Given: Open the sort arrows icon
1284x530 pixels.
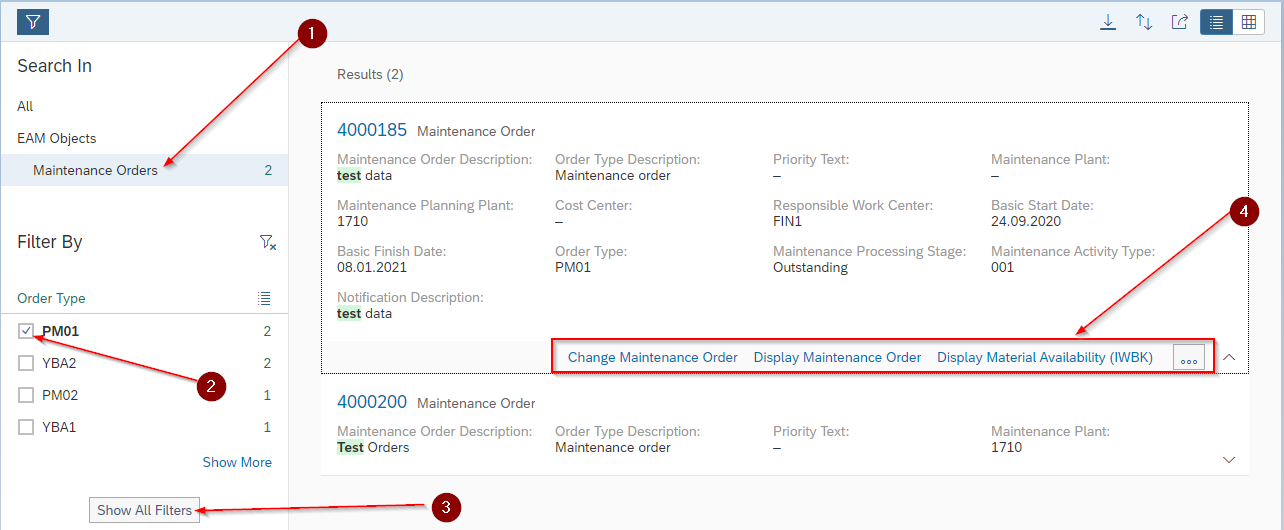Looking at the screenshot, I should click(1144, 22).
